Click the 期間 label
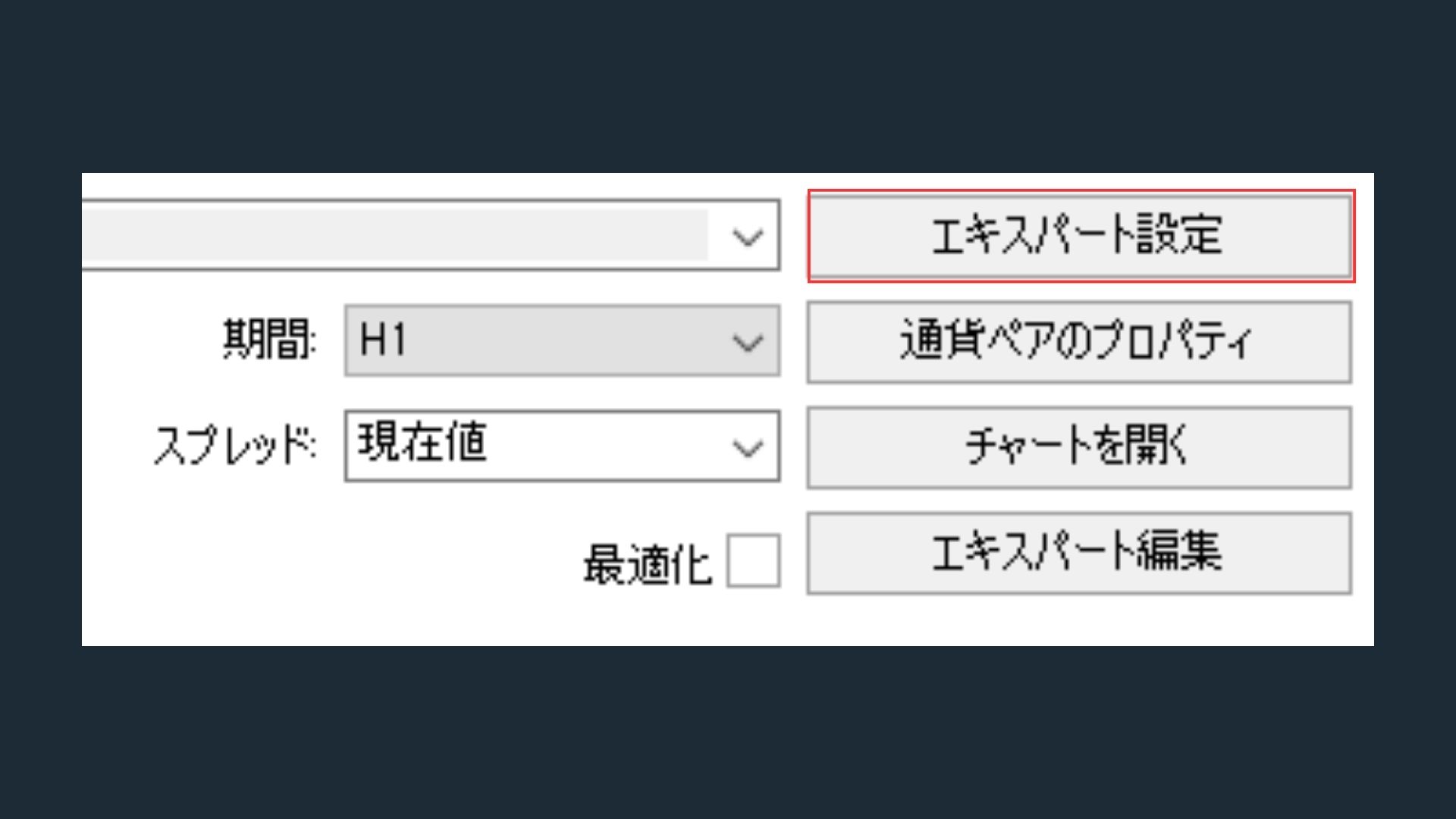This screenshot has height=819, width=1456. (x=269, y=338)
